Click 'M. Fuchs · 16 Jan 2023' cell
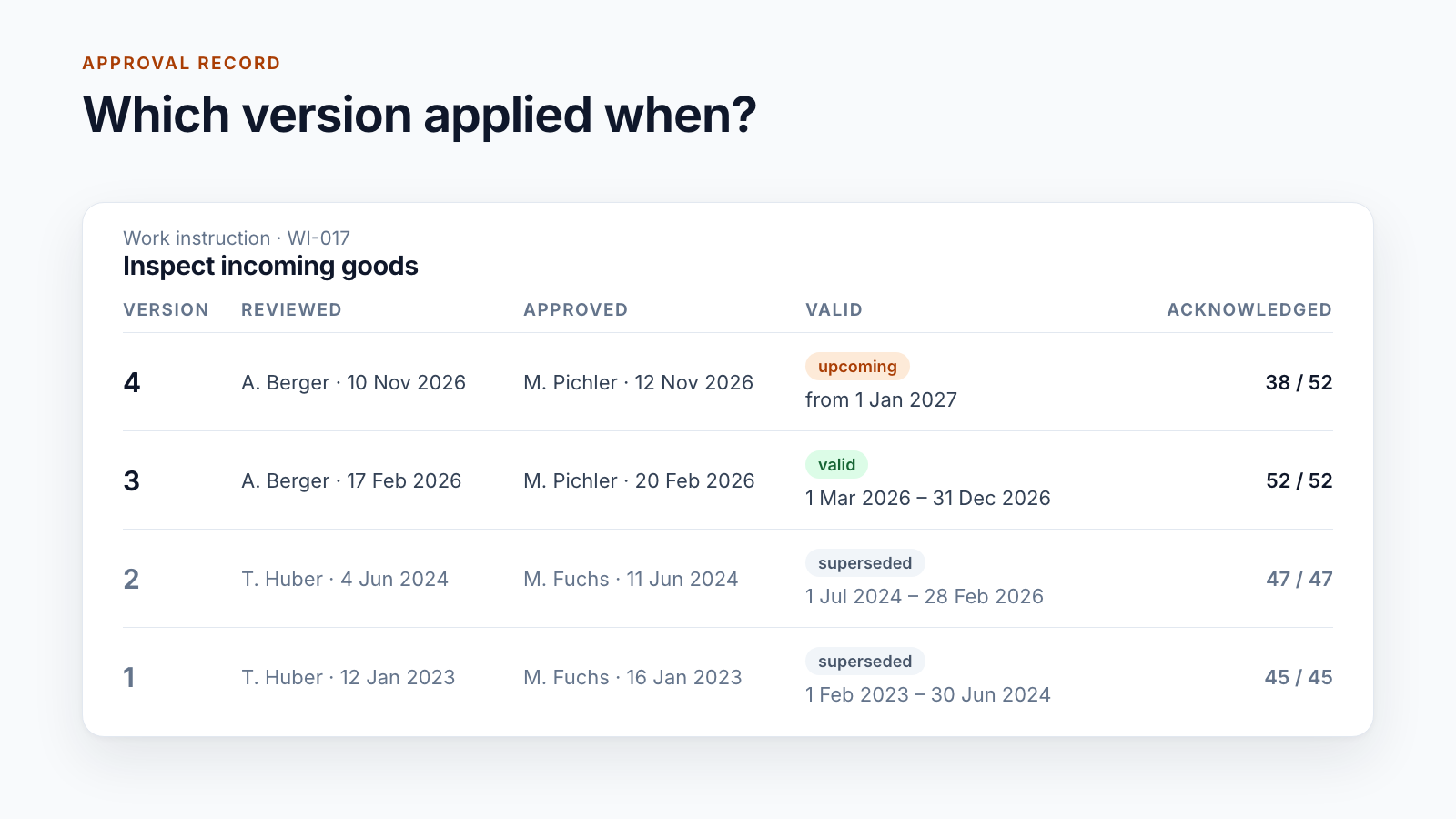The height and width of the screenshot is (819, 1456). coord(632,677)
